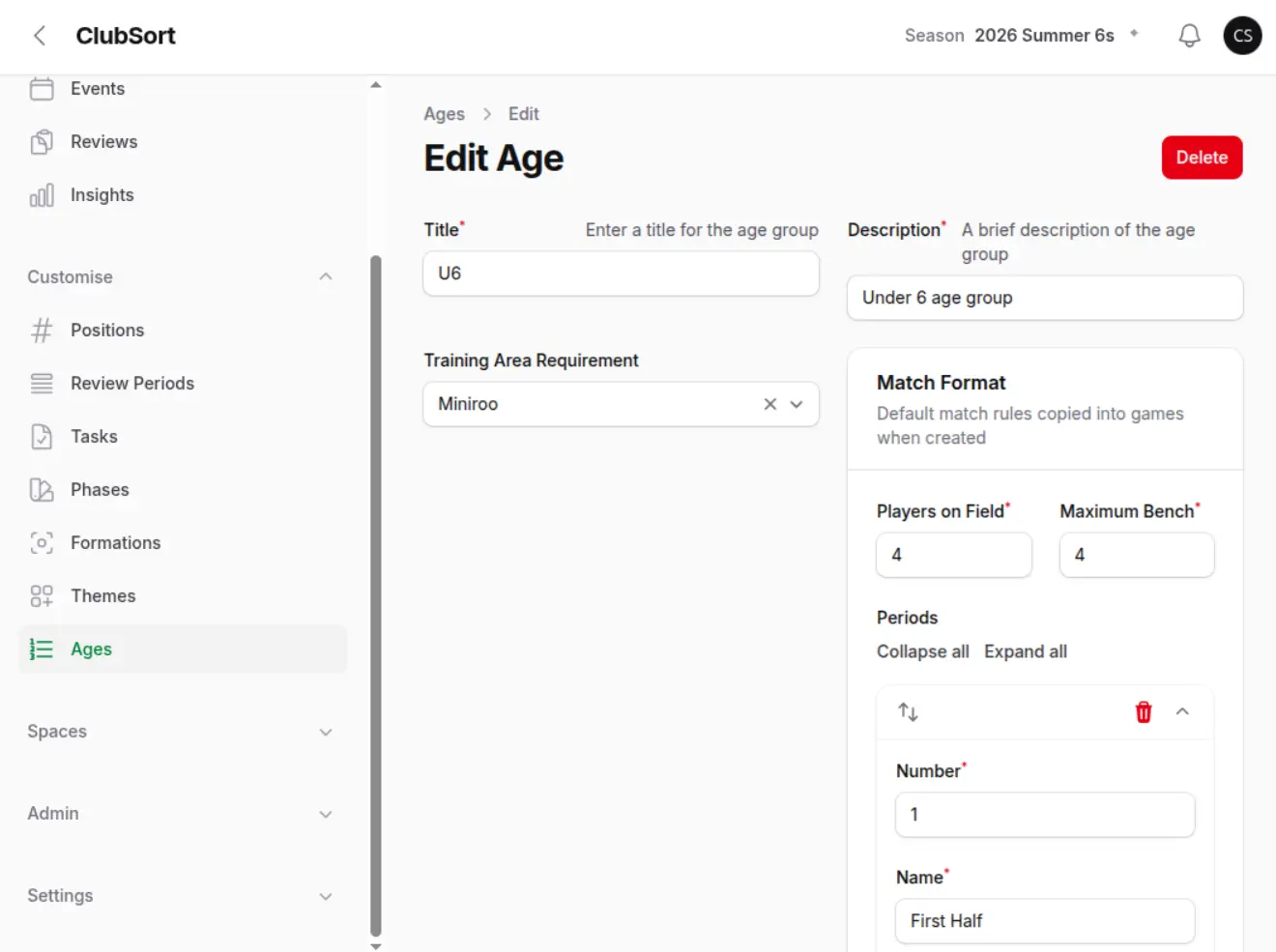Click the Events calendar icon
The height and width of the screenshot is (952, 1276).
click(x=42, y=89)
